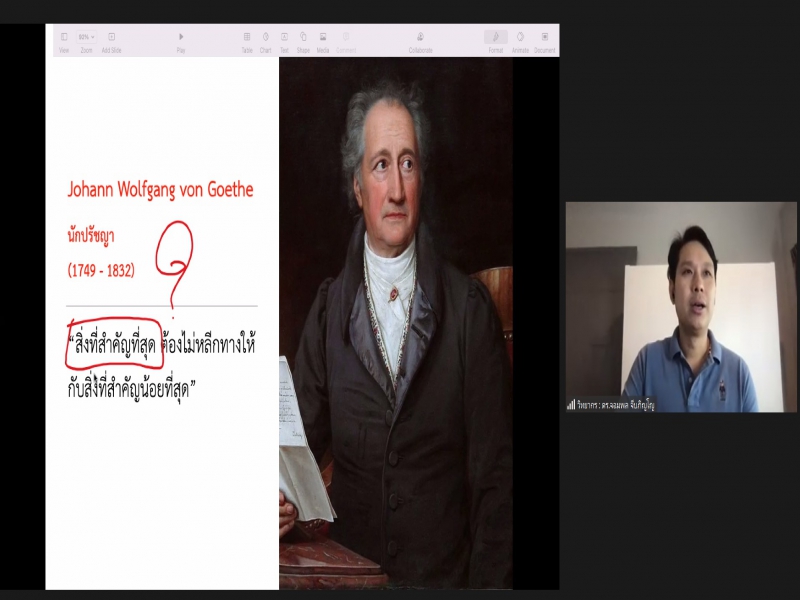Open the Shape picker
The image size is (800, 600).
[303, 38]
